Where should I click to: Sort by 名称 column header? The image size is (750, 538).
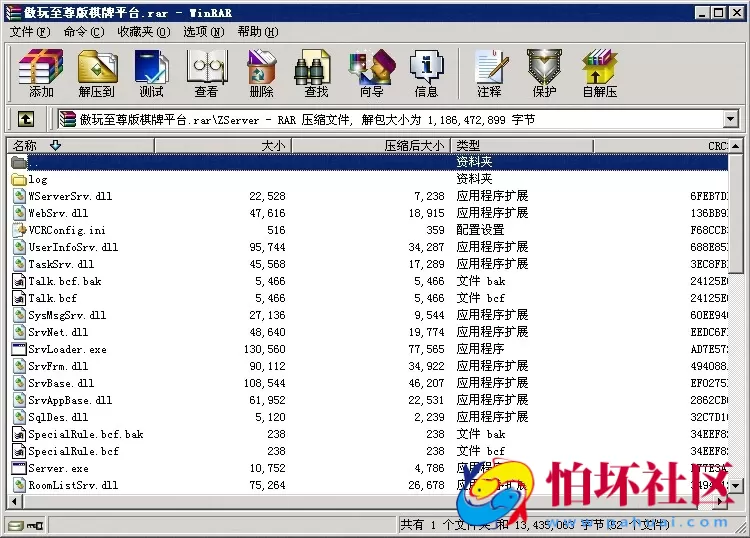pos(80,145)
